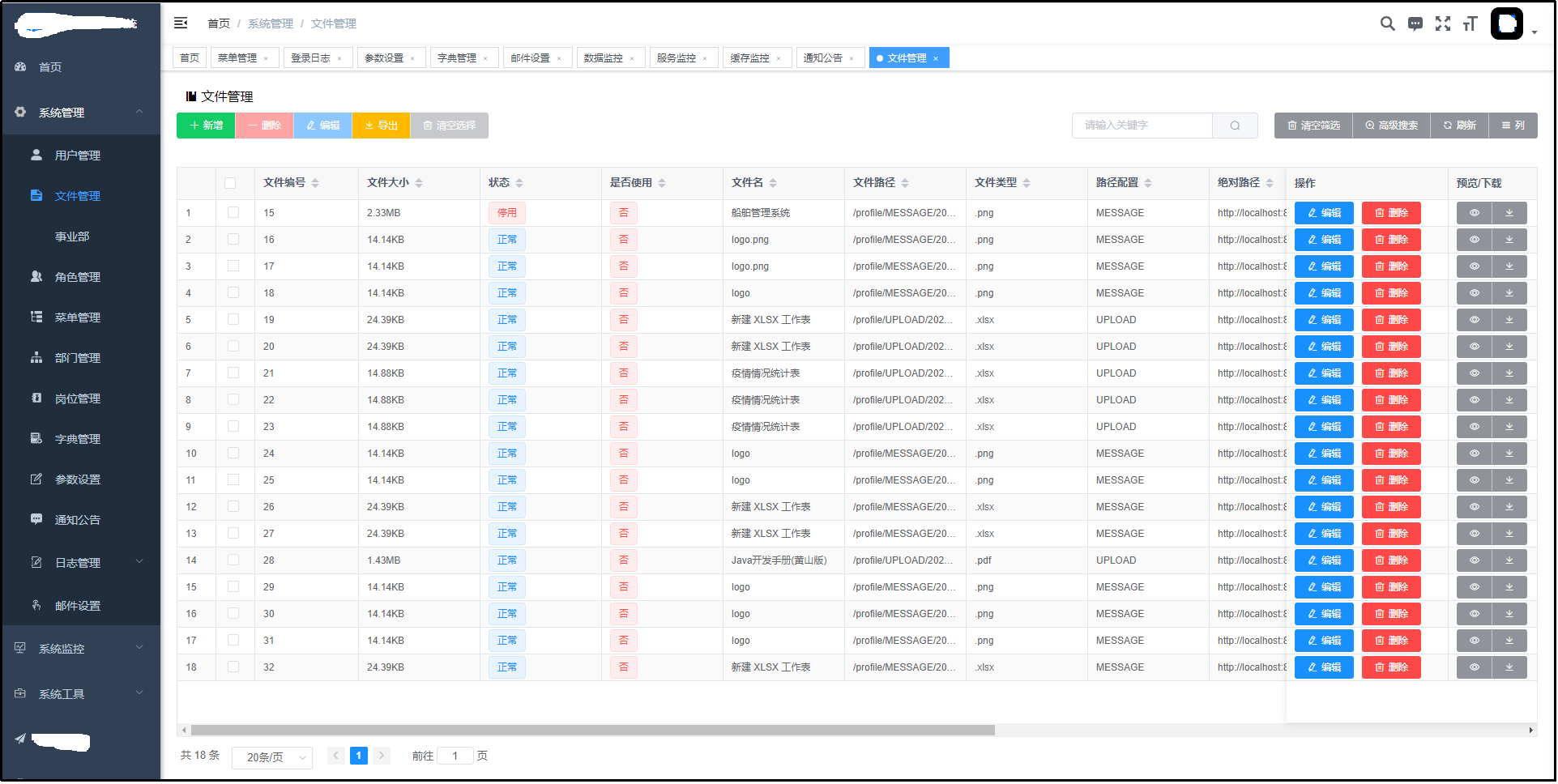Sort by 文件编号 column arrows
Viewport: 1558px width, 784px height.
click(315, 183)
